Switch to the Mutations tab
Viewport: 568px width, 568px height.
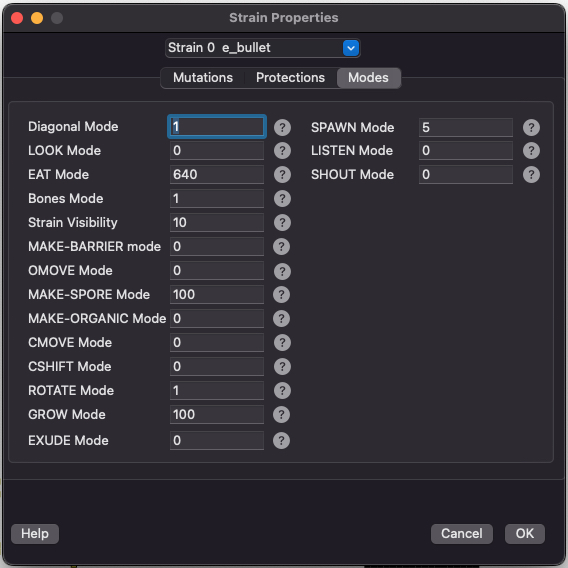pyautogui.click(x=203, y=78)
